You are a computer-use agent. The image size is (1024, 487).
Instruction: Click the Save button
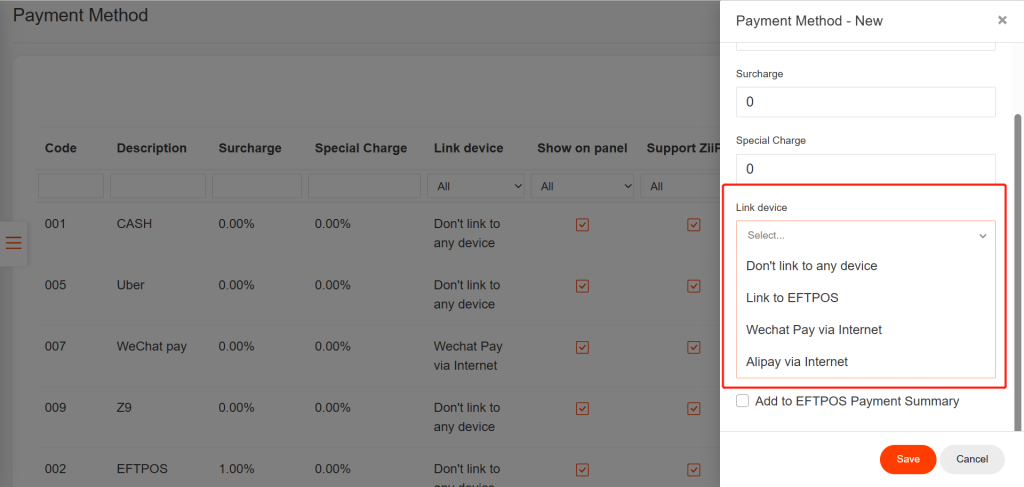(907, 459)
